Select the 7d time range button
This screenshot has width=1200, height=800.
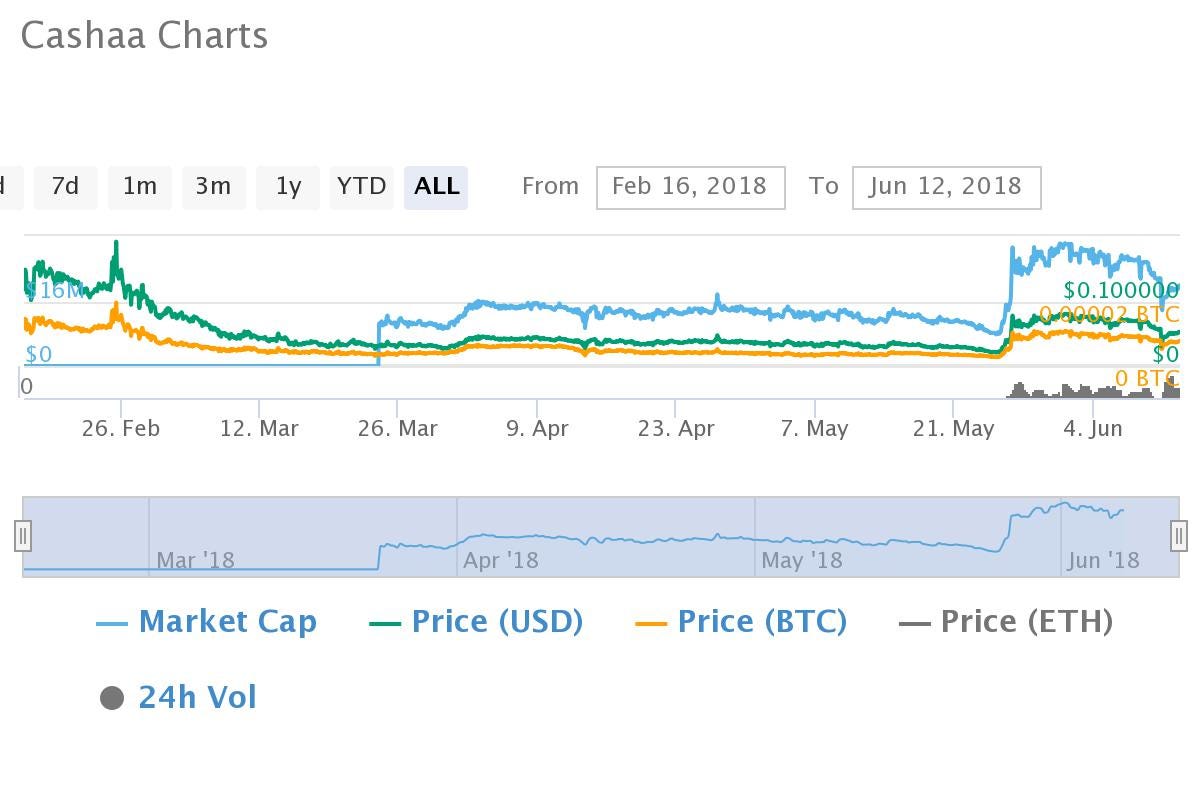pos(65,187)
